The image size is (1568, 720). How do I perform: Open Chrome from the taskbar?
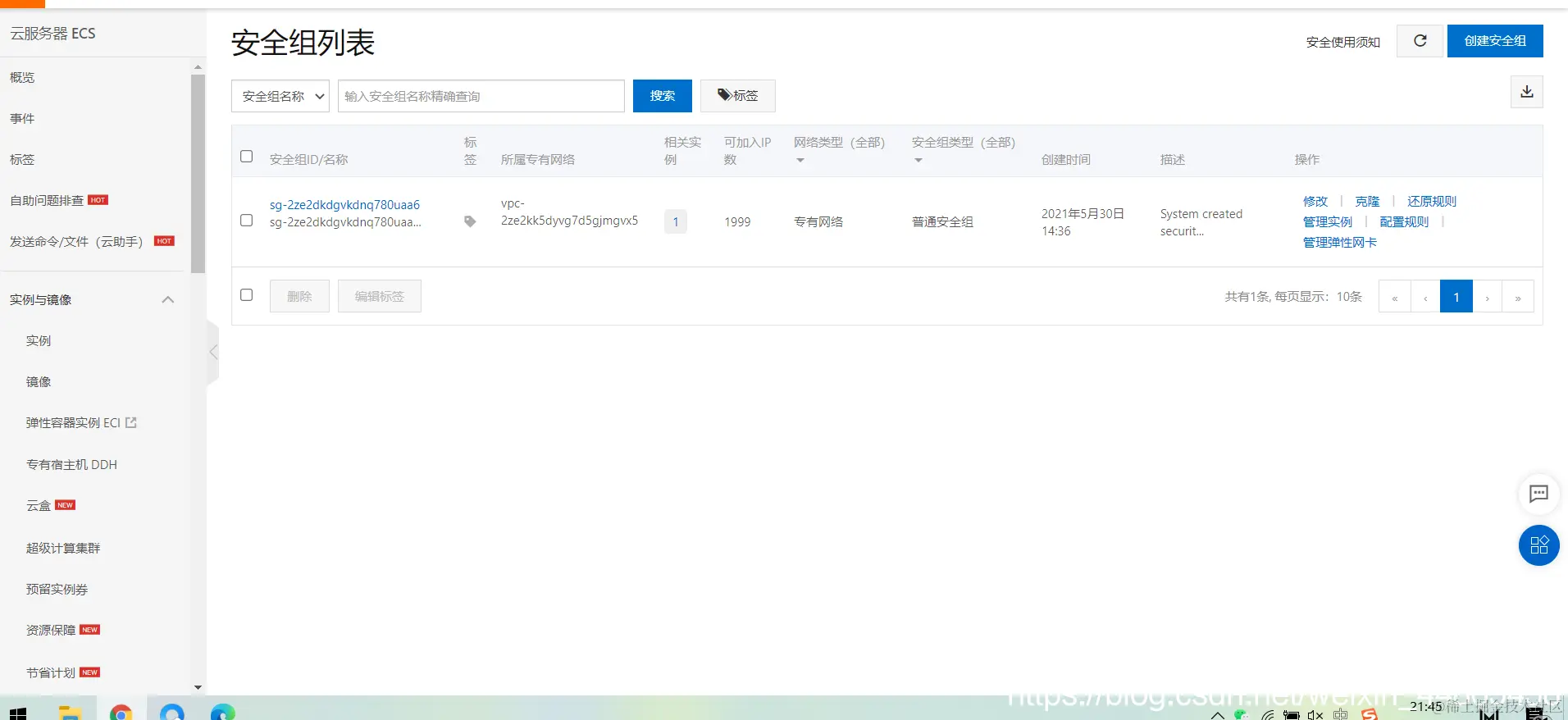pos(121,712)
